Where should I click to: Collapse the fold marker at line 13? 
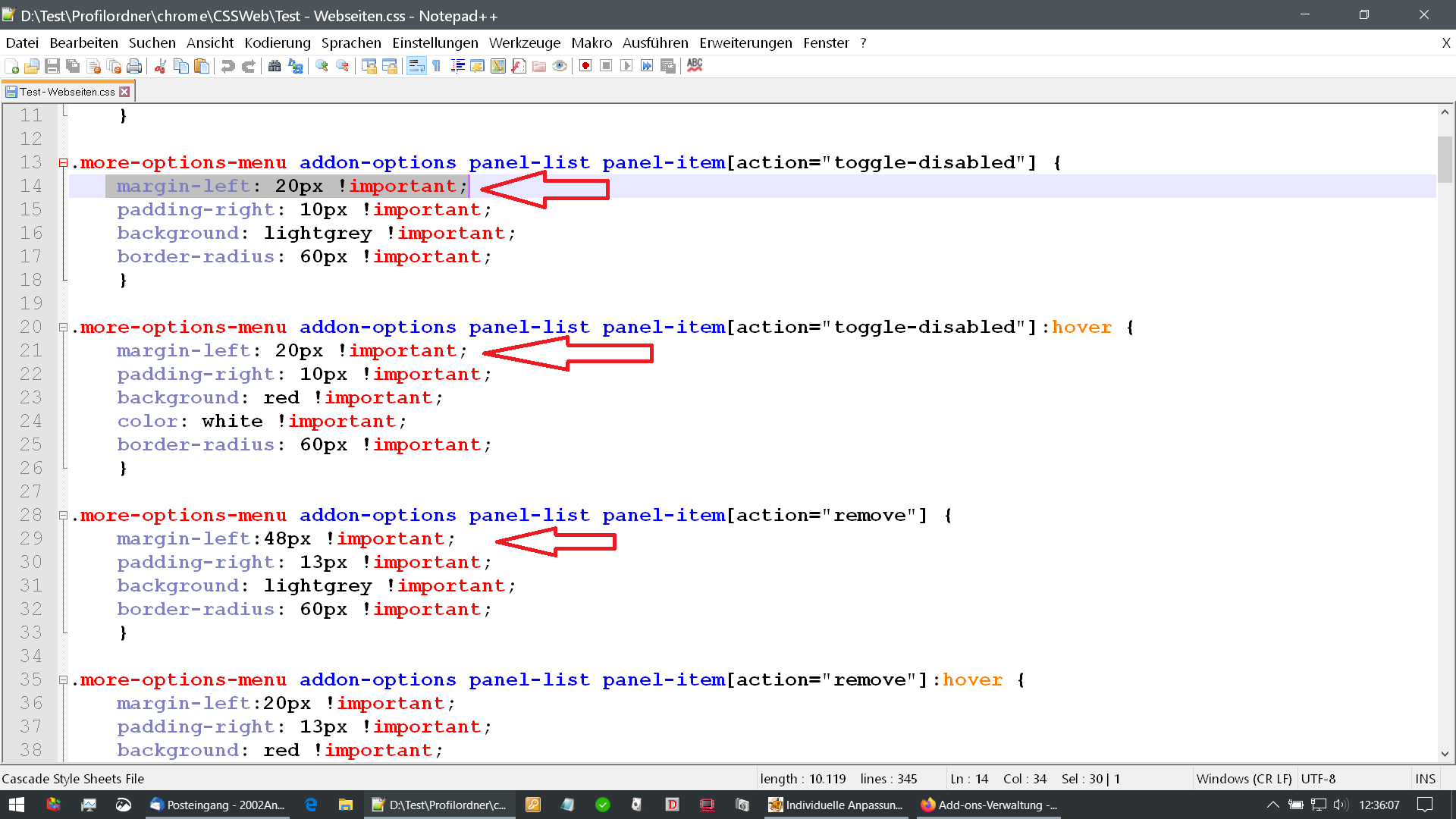[x=64, y=162]
